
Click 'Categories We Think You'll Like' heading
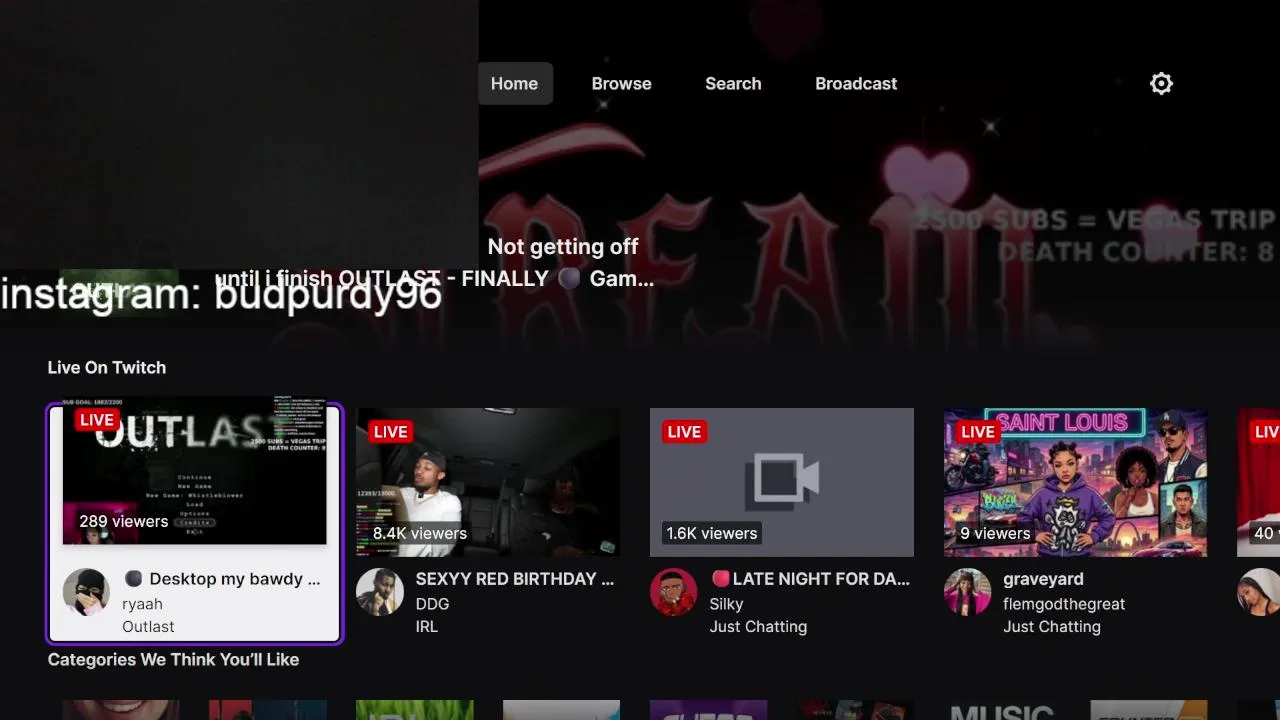[173, 660]
